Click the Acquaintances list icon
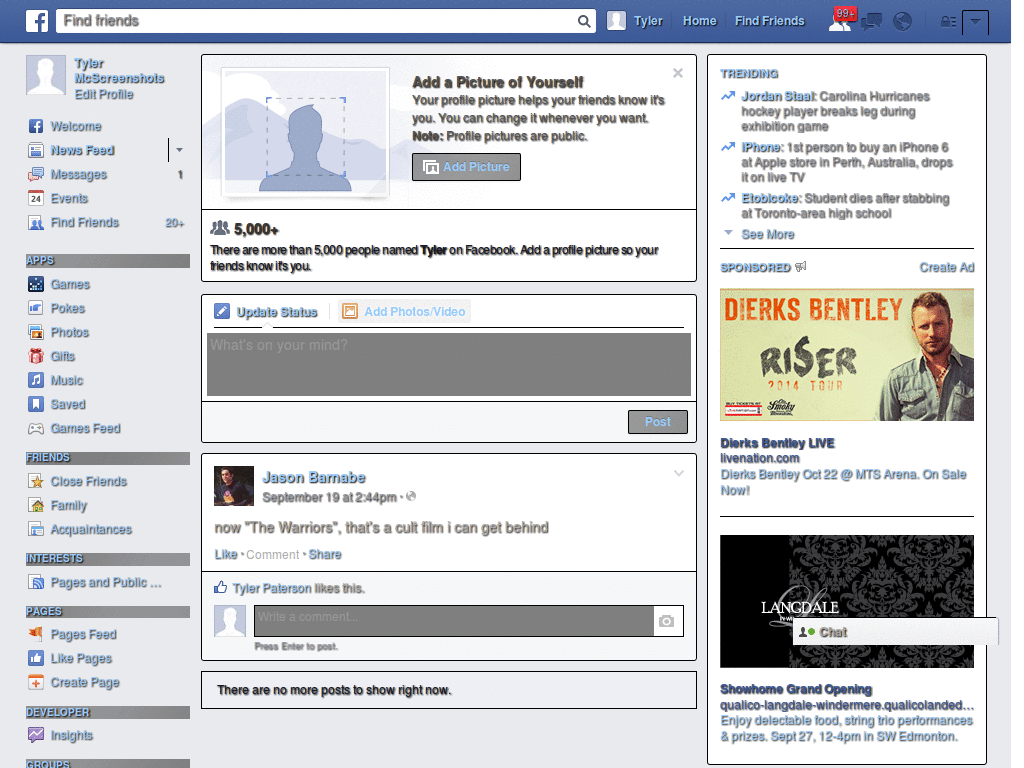Image resolution: width=1024 pixels, height=768 pixels. (36, 529)
